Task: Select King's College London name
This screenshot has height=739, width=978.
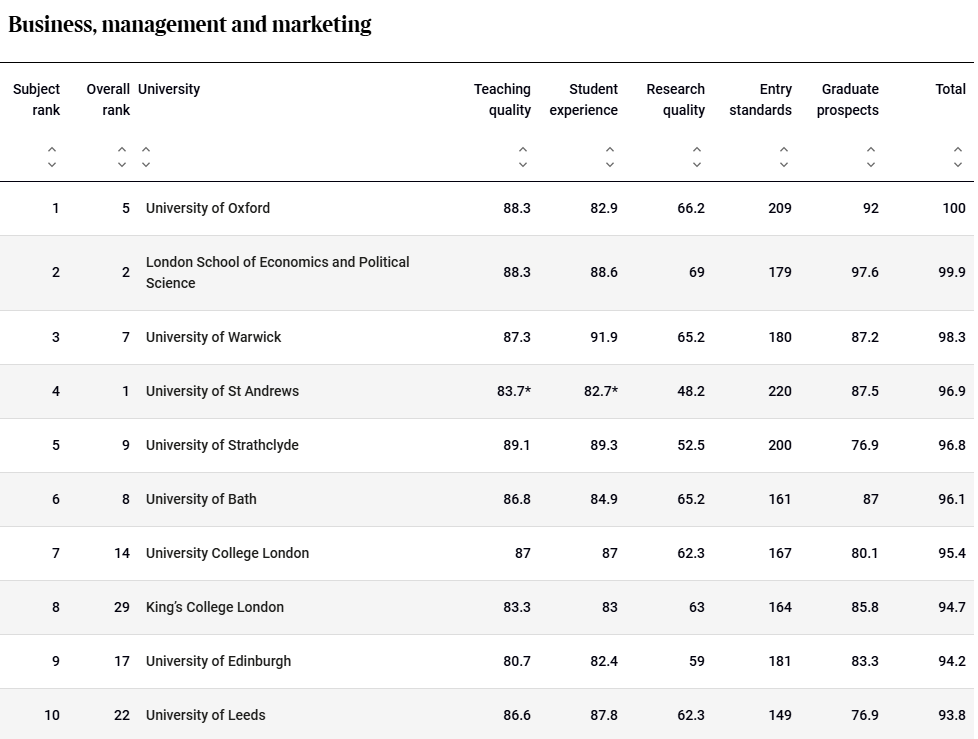Action: tap(215, 607)
